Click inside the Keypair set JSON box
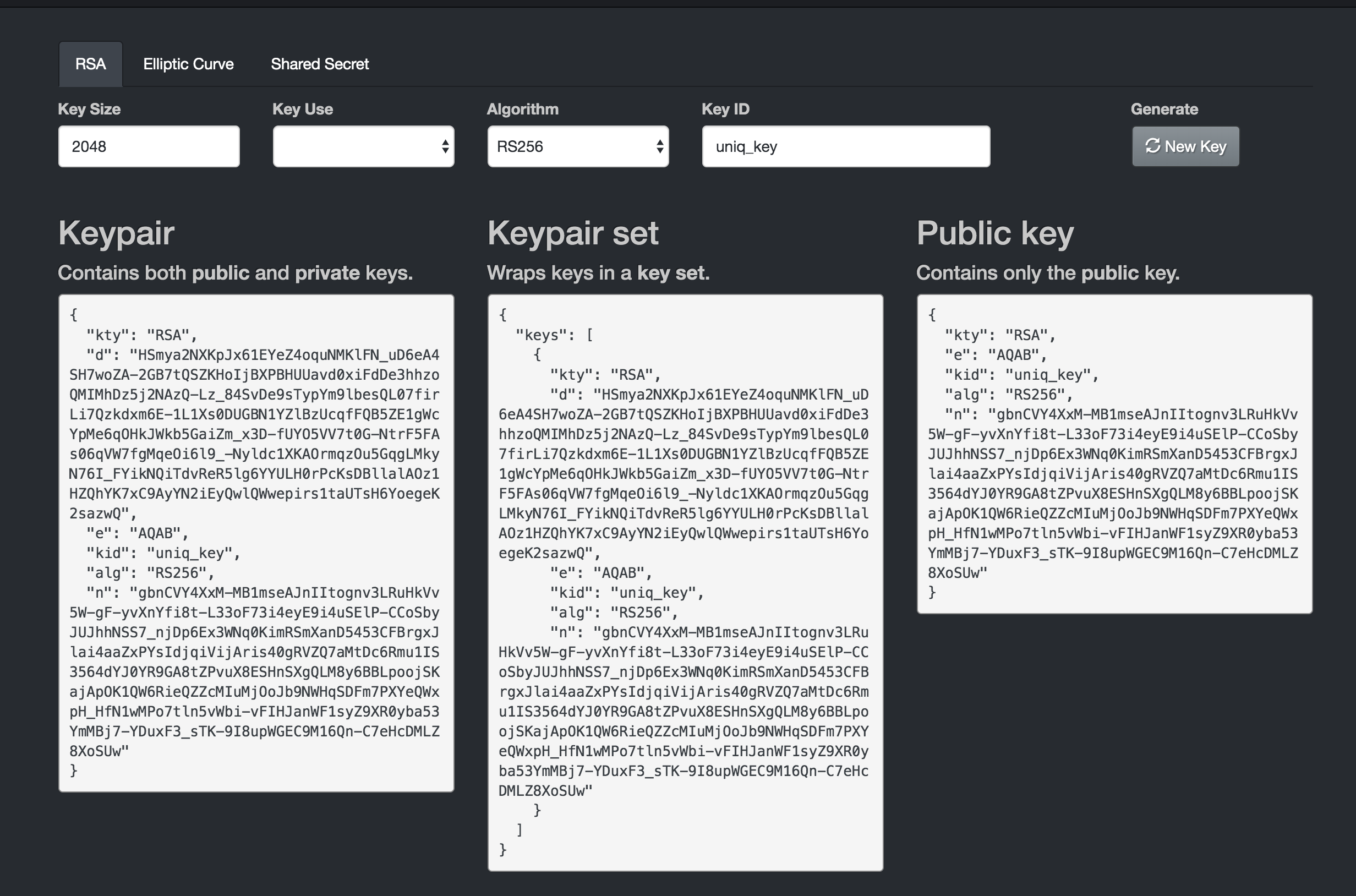The image size is (1356, 896). (x=685, y=583)
